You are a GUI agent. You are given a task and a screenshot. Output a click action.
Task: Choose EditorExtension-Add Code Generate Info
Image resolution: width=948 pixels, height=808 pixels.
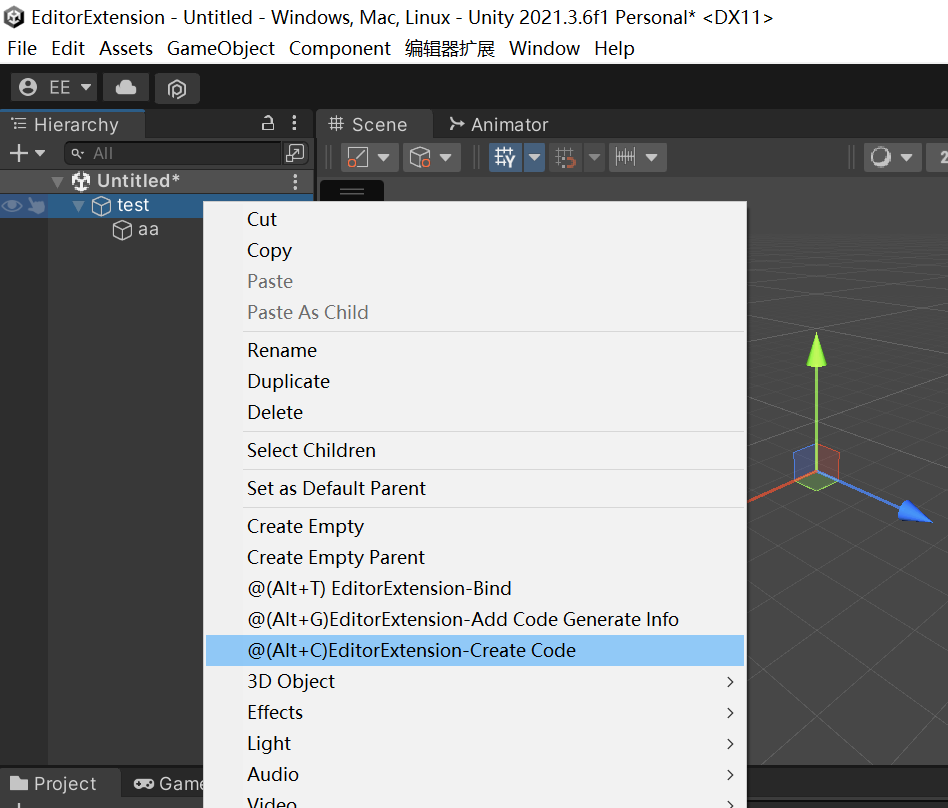pyautogui.click(x=475, y=619)
